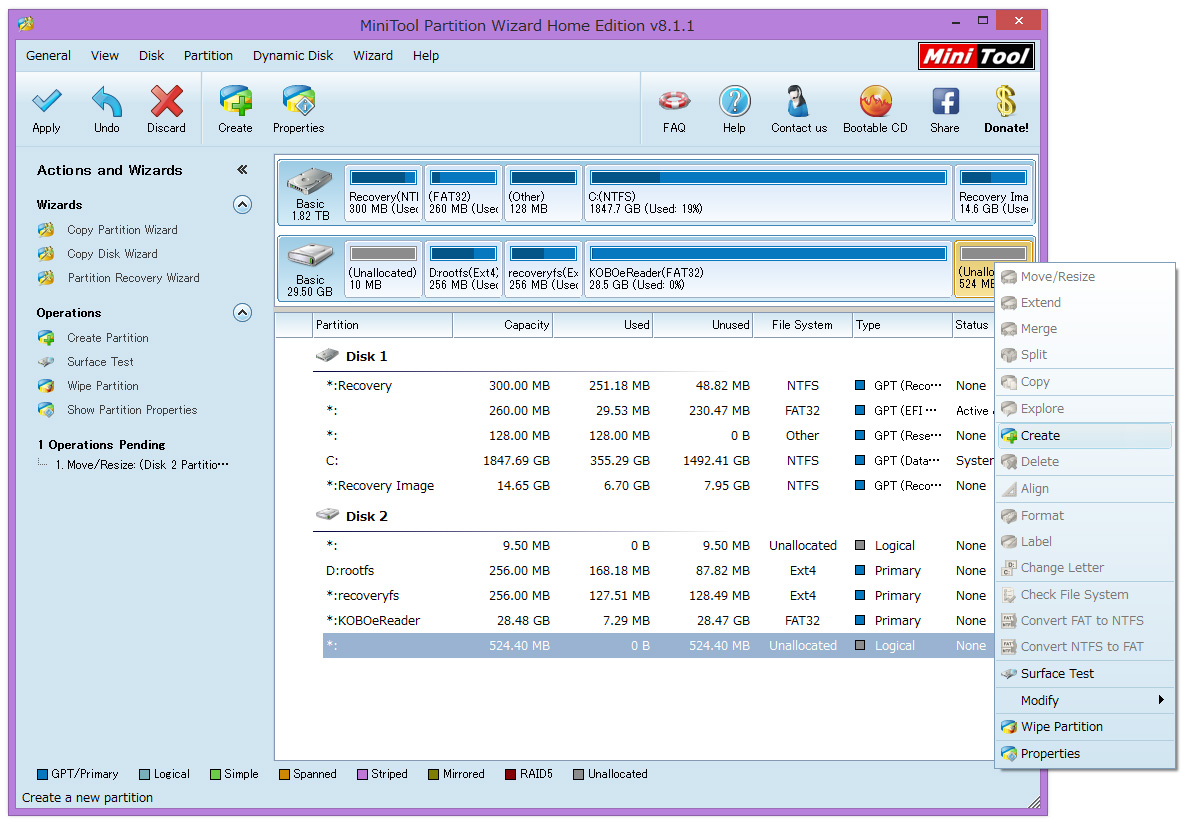Click the Undo arrow icon
The image size is (1188, 822).
(x=107, y=101)
